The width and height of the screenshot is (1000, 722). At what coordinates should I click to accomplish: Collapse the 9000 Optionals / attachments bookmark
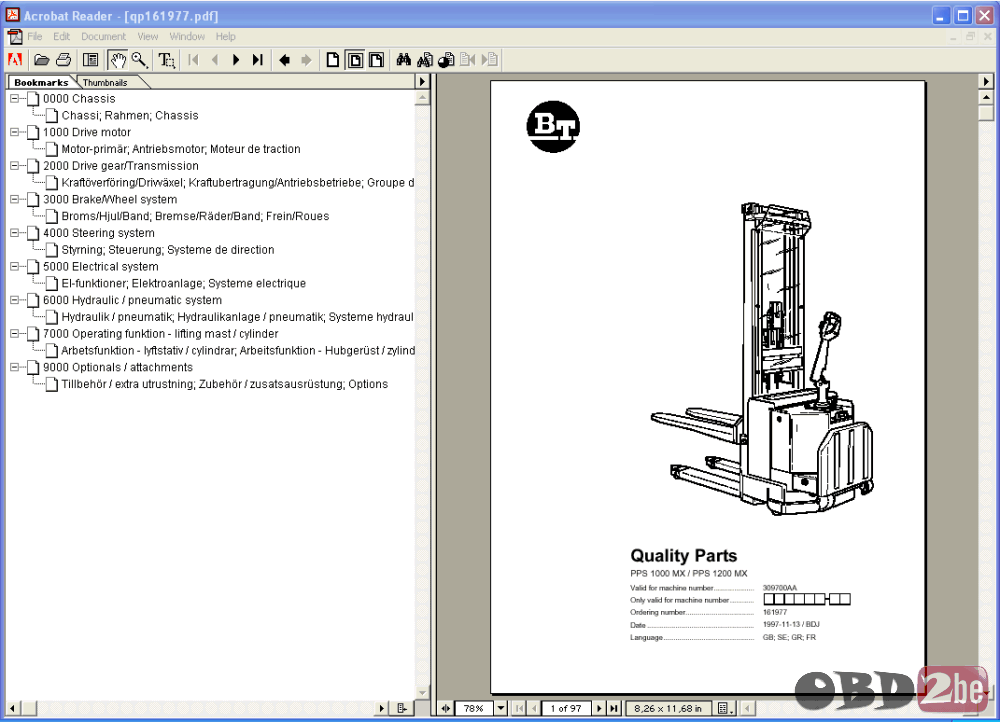pyautogui.click(x=15, y=367)
